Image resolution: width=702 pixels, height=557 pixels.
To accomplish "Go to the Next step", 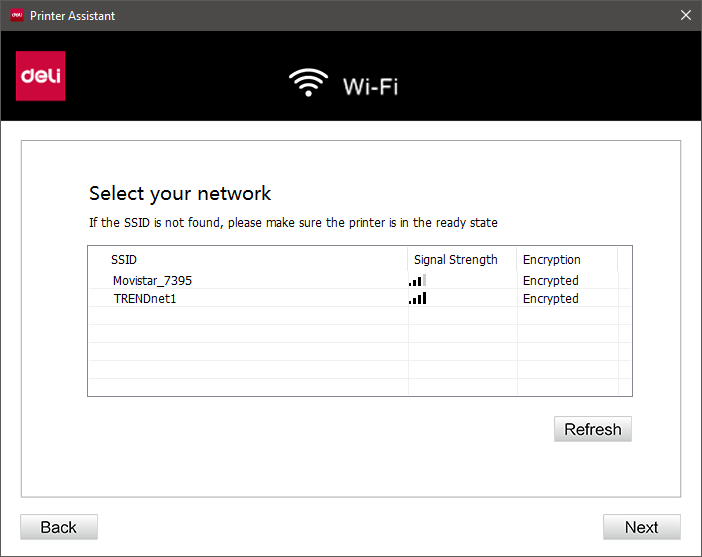I will 641,527.
